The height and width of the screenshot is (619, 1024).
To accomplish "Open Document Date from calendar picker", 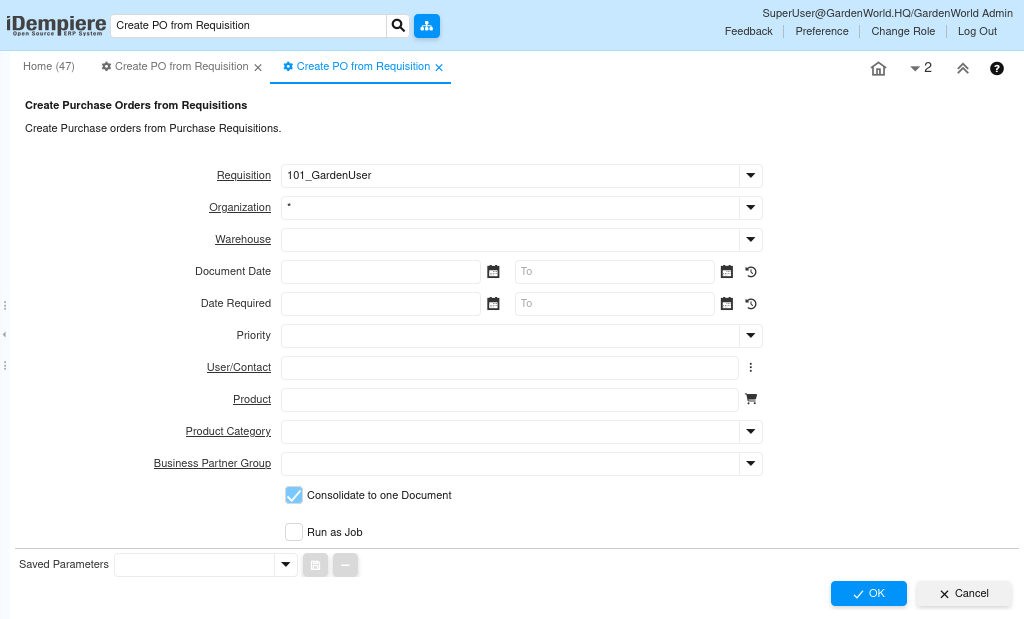I will [x=493, y=272].
